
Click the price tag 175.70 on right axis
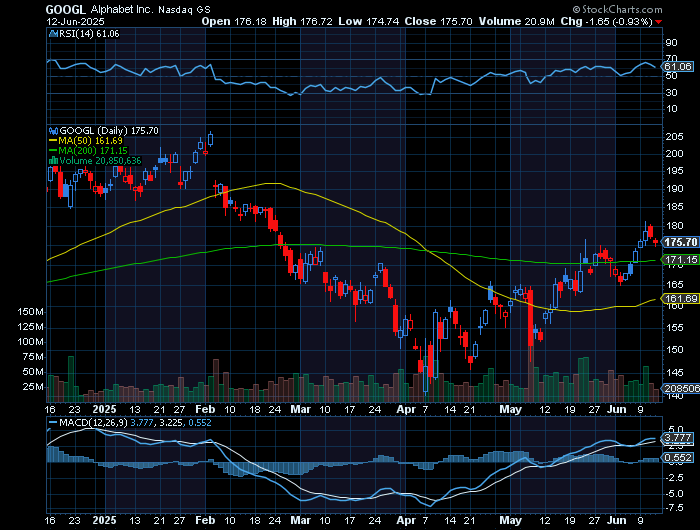680,242
